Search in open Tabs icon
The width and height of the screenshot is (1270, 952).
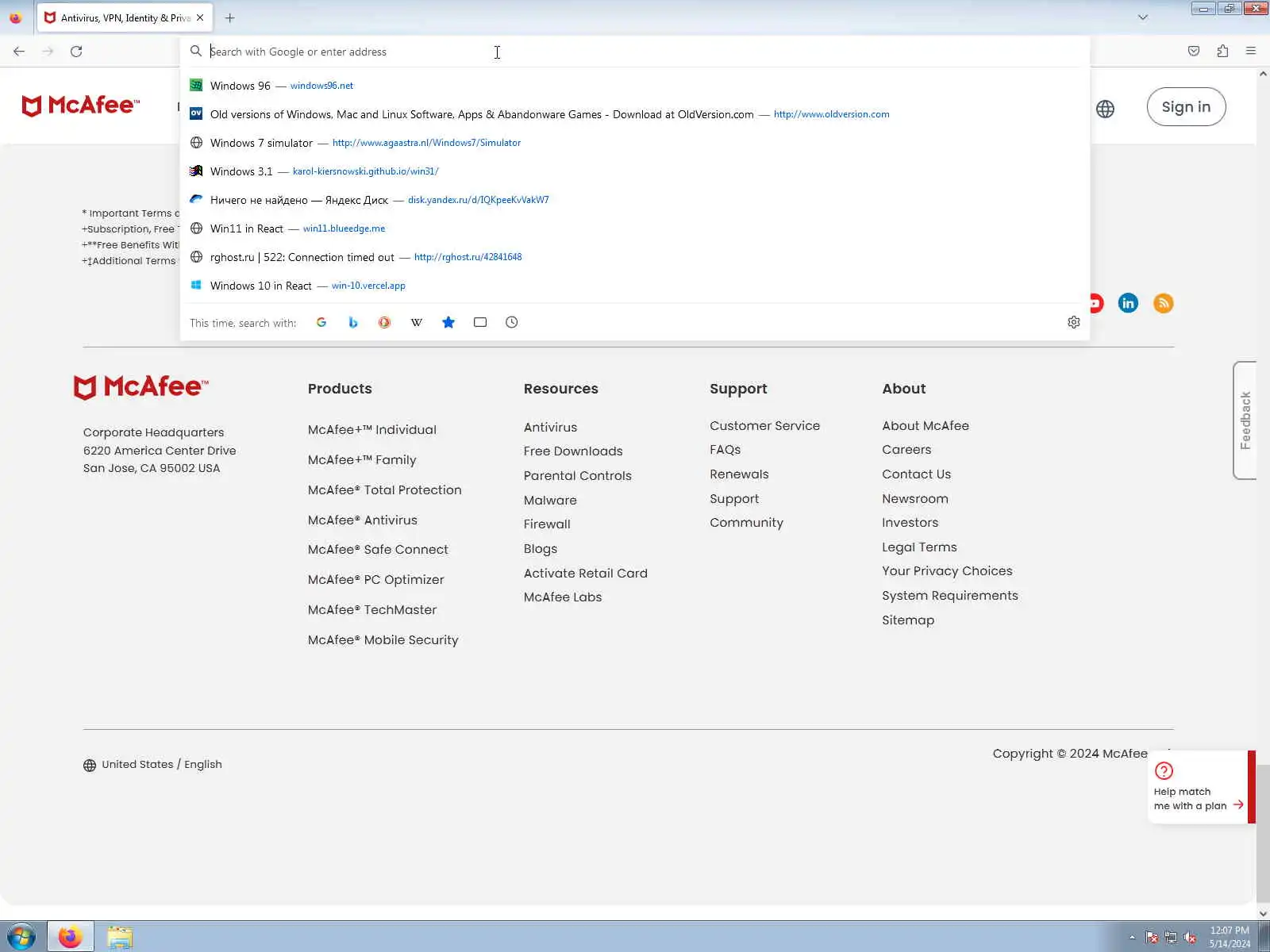[480, 322]
